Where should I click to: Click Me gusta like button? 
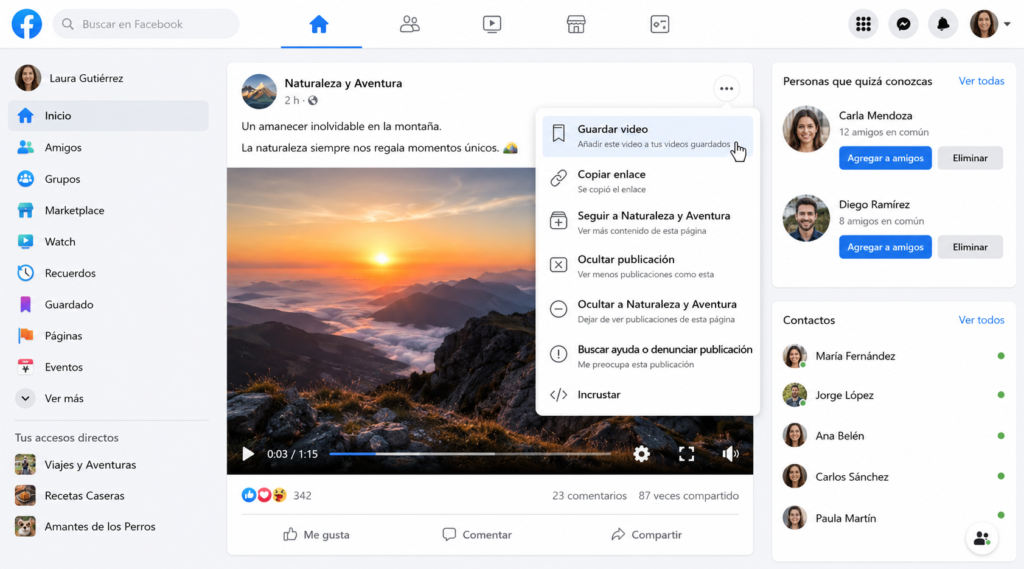(317, 534)
